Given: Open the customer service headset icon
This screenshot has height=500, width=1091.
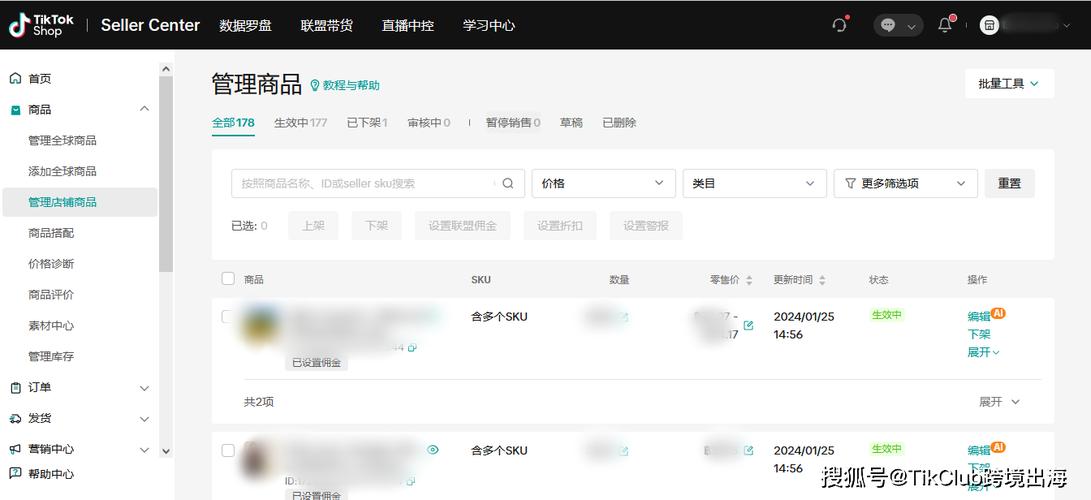Looking at the screenshot, I should point(839,25).
